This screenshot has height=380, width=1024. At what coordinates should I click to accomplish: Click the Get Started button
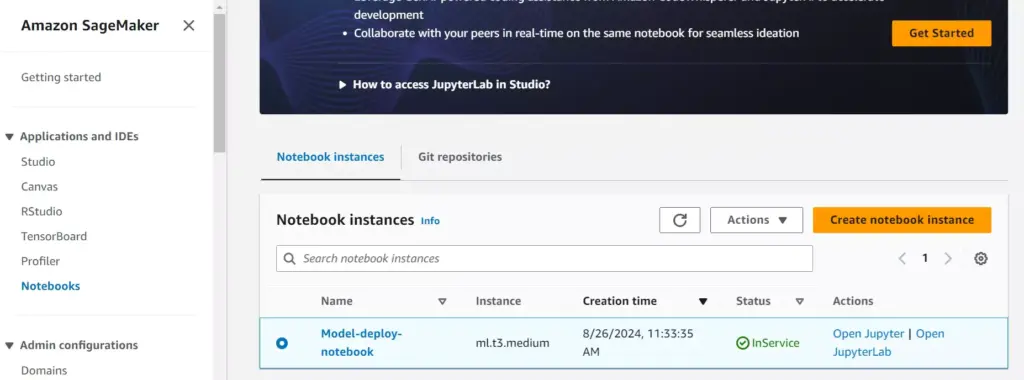941,33
